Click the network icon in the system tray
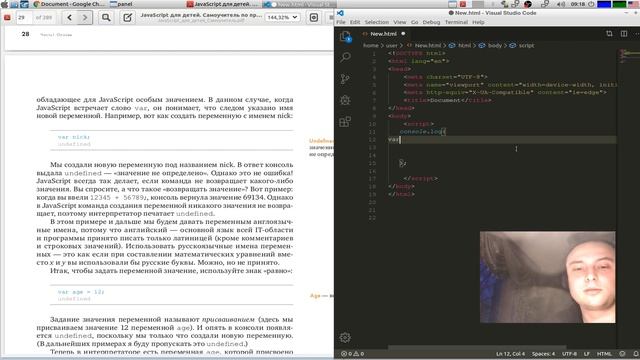 (545, 4)
